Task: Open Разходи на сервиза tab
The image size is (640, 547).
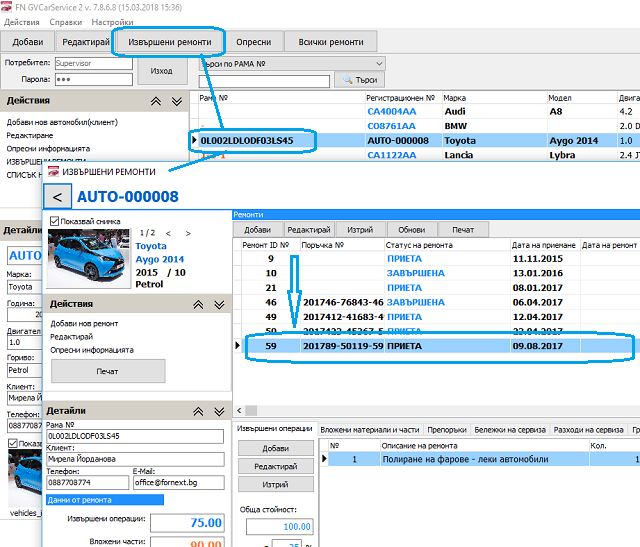Action: click(x=589, y=430)
